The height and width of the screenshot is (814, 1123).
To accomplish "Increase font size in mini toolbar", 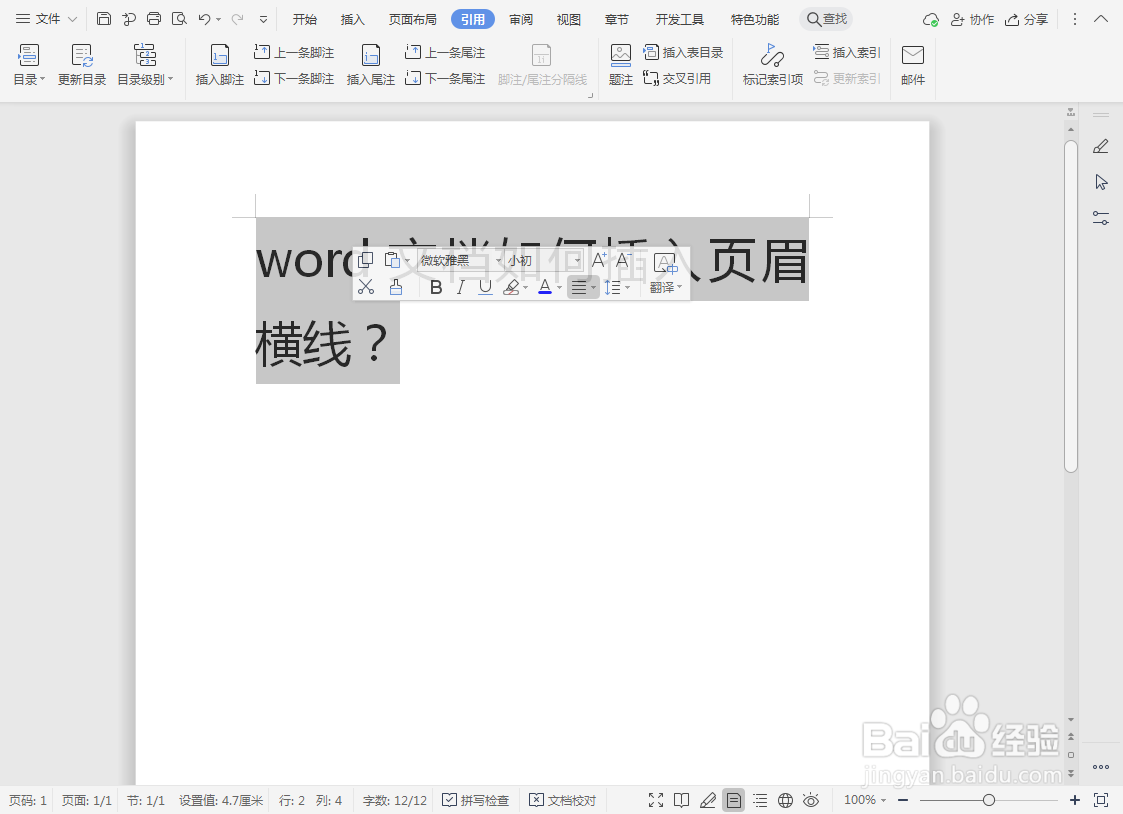I will (x=599, y=260).
